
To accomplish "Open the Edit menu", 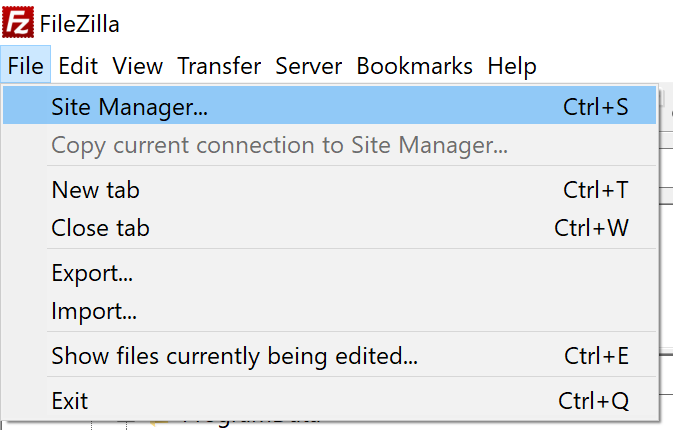I will pyautogui.click(x=78, y=66).
